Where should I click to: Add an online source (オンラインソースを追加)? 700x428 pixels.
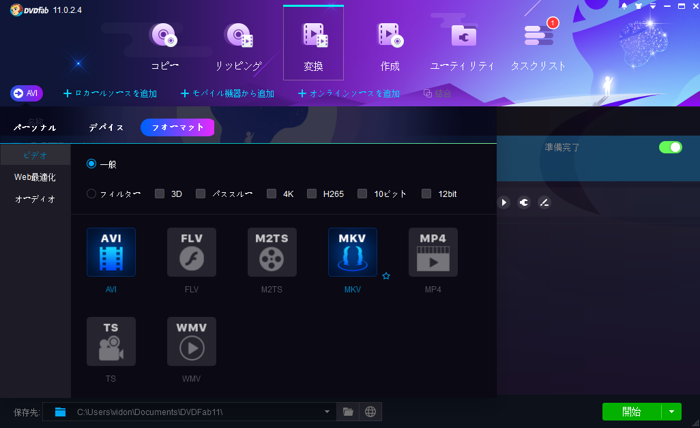click(x=349, y=93)
